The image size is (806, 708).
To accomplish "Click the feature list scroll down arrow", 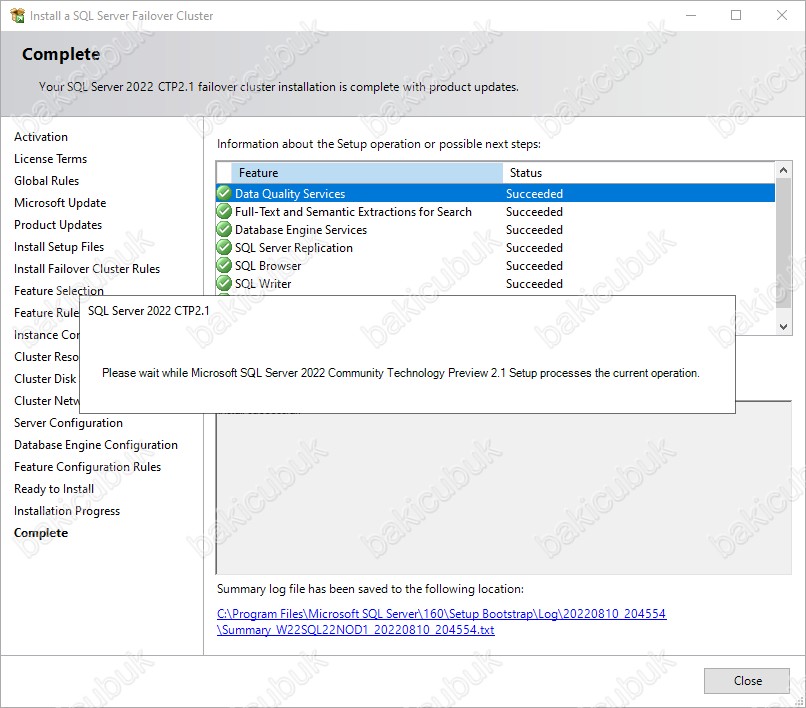I will [783, 326].
